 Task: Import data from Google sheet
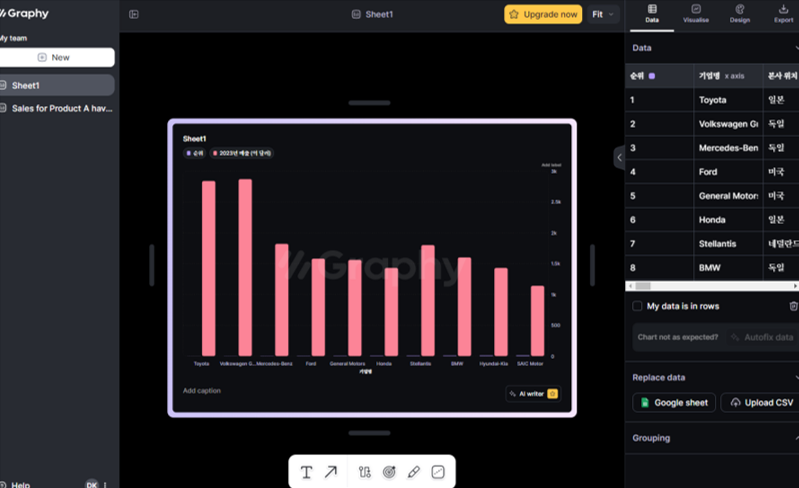click(674, 402)
